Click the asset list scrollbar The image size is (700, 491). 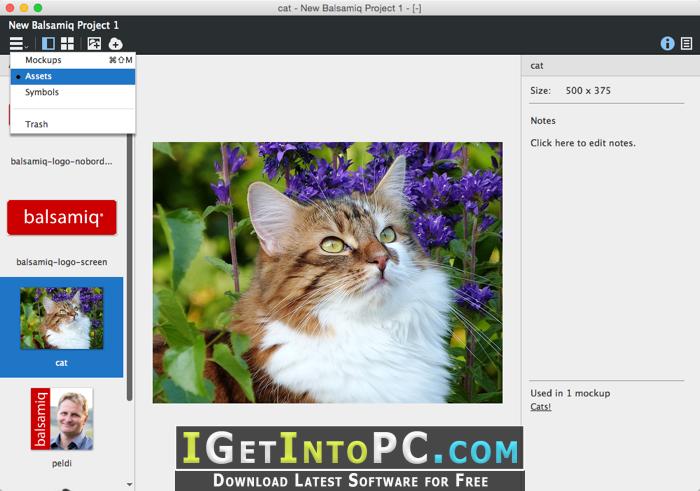[129, 268]
